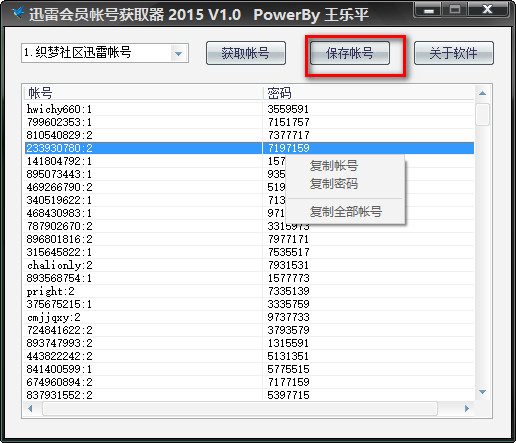The width and height of the screenshot is (516, 443).
Task: Select row 315645822:1
Action: click(249, 252)
